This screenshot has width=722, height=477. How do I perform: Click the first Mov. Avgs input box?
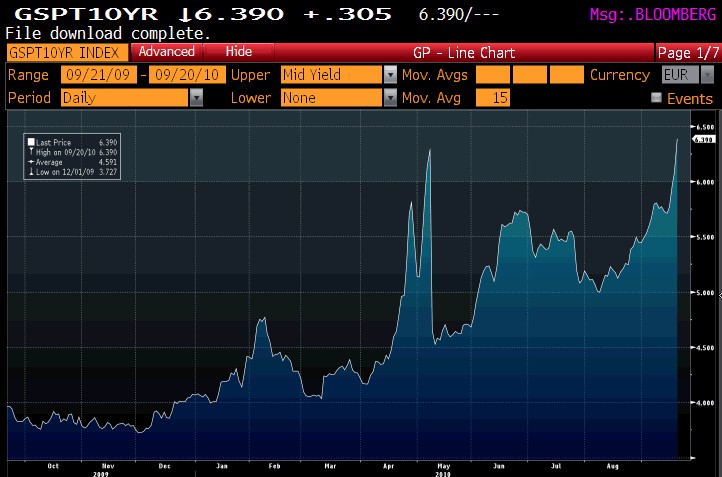[492, 75]
